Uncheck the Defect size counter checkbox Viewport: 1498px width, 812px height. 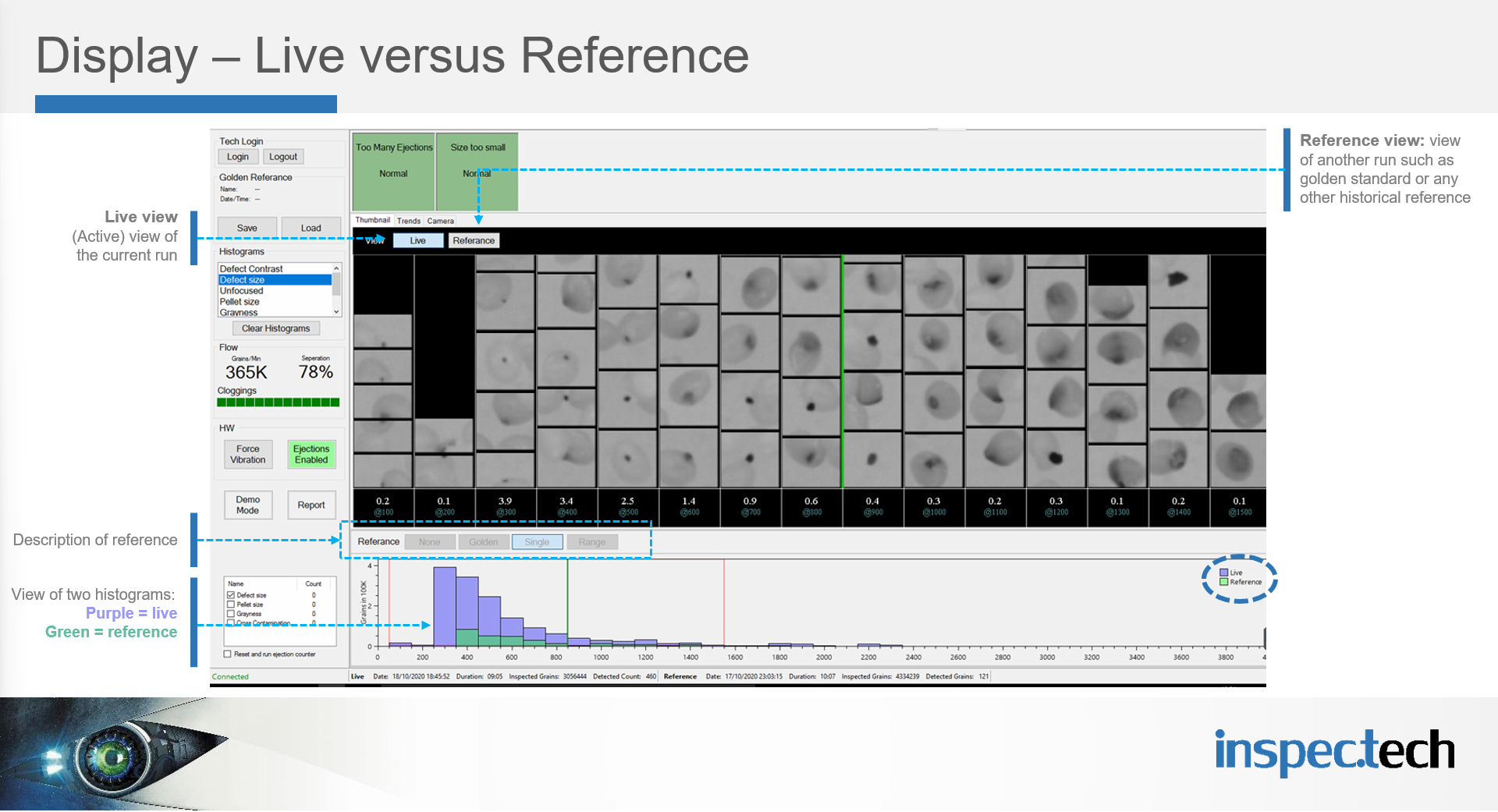(x=231, y=595)
